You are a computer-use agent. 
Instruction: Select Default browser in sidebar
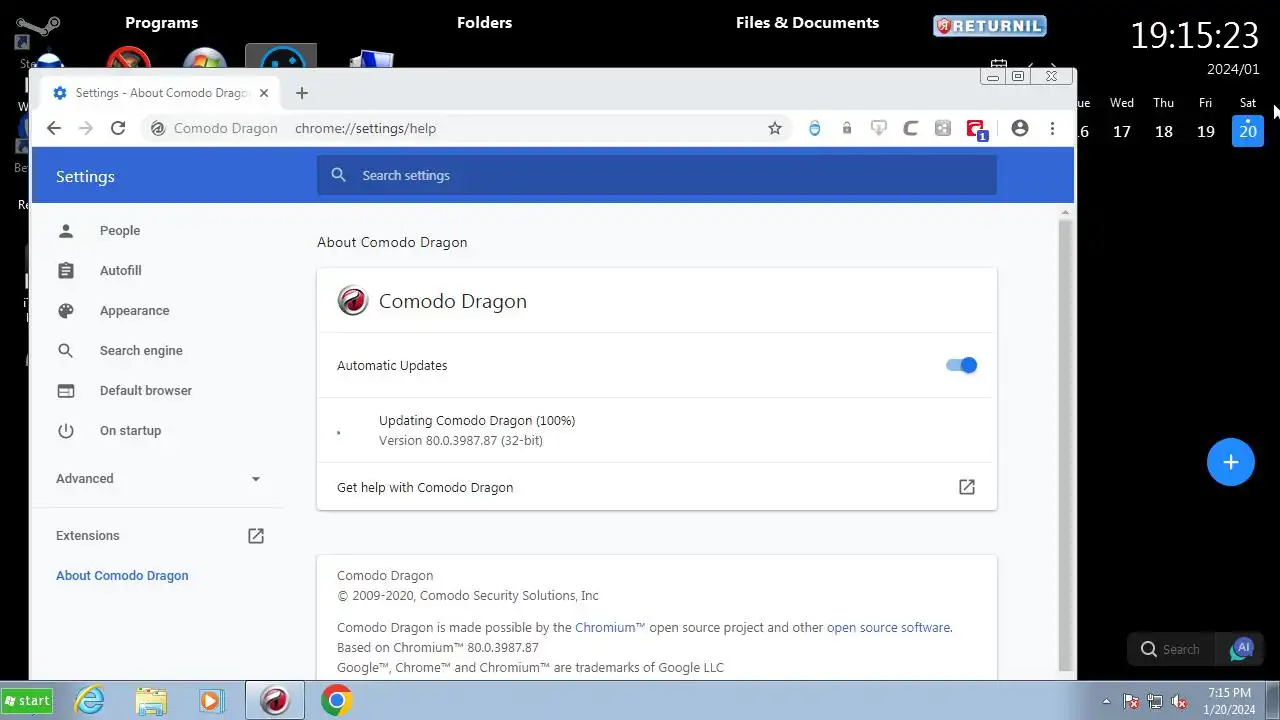pyautogui.click(x=146, y=391)
